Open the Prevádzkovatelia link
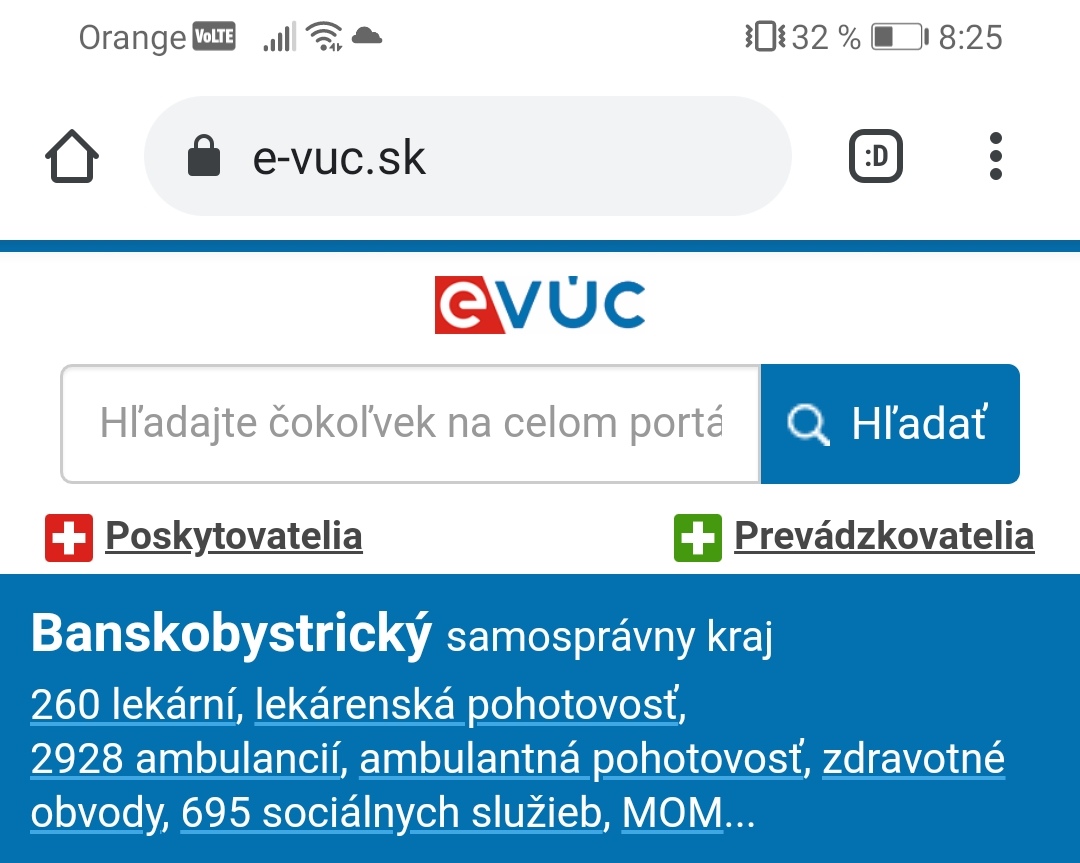The height and width of the screenshot is (863, 1080). 884,537
